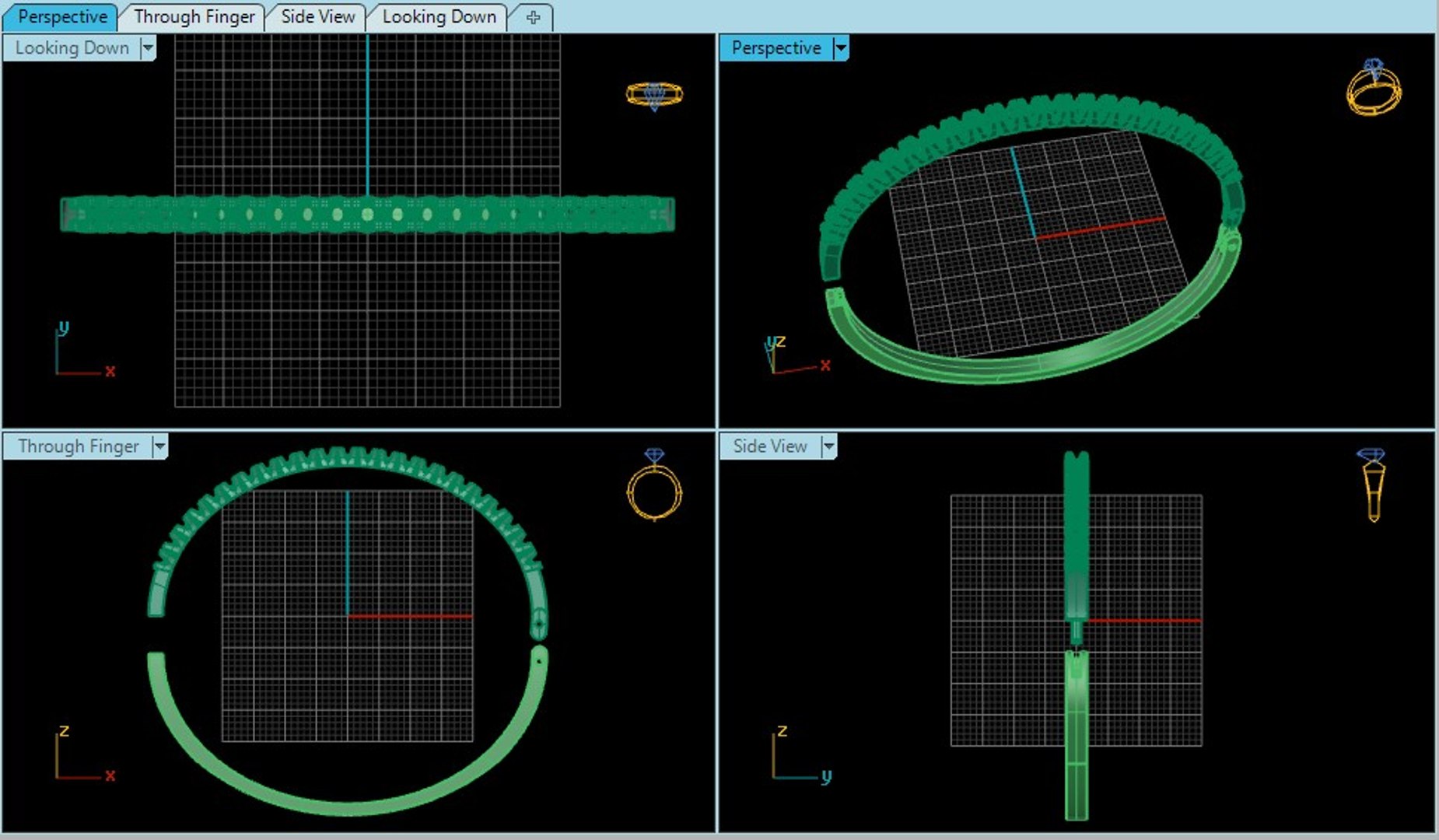Viewport: 1439px width, 840px height.
Task: Add a new viewport tab with plus icon
Action: [533, 17]
